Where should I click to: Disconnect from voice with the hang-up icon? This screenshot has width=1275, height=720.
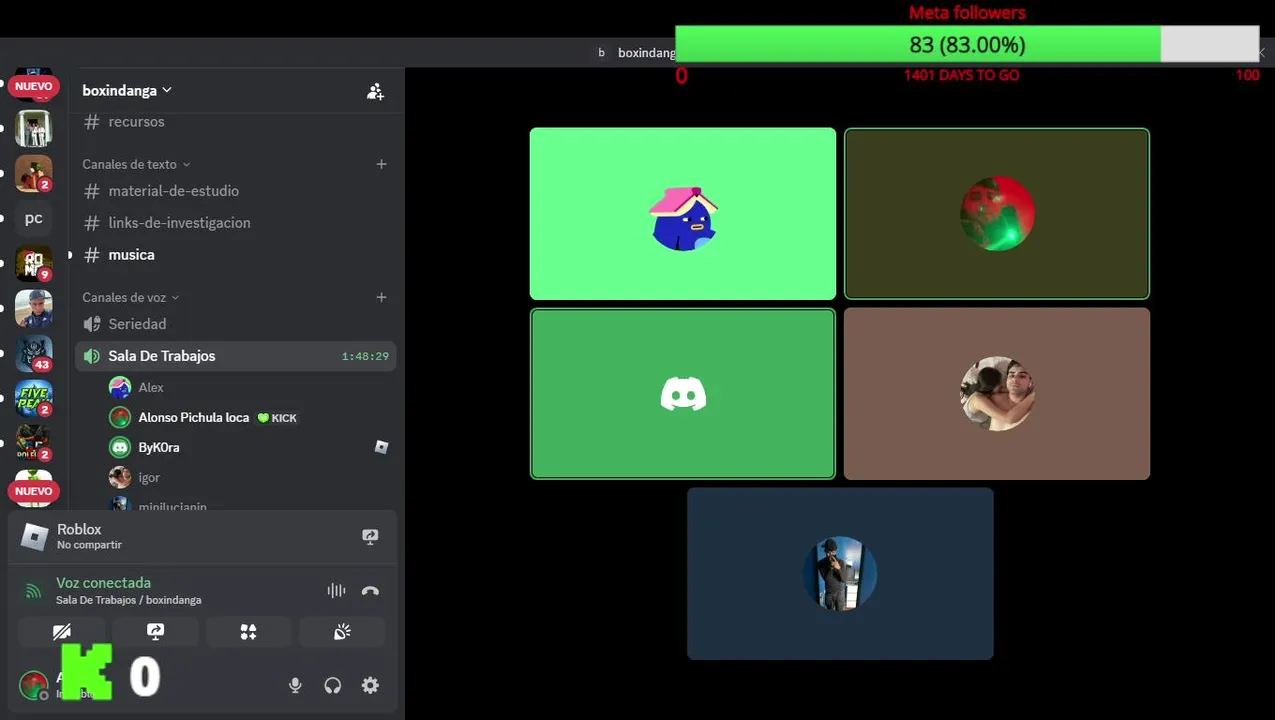[370, 590]
